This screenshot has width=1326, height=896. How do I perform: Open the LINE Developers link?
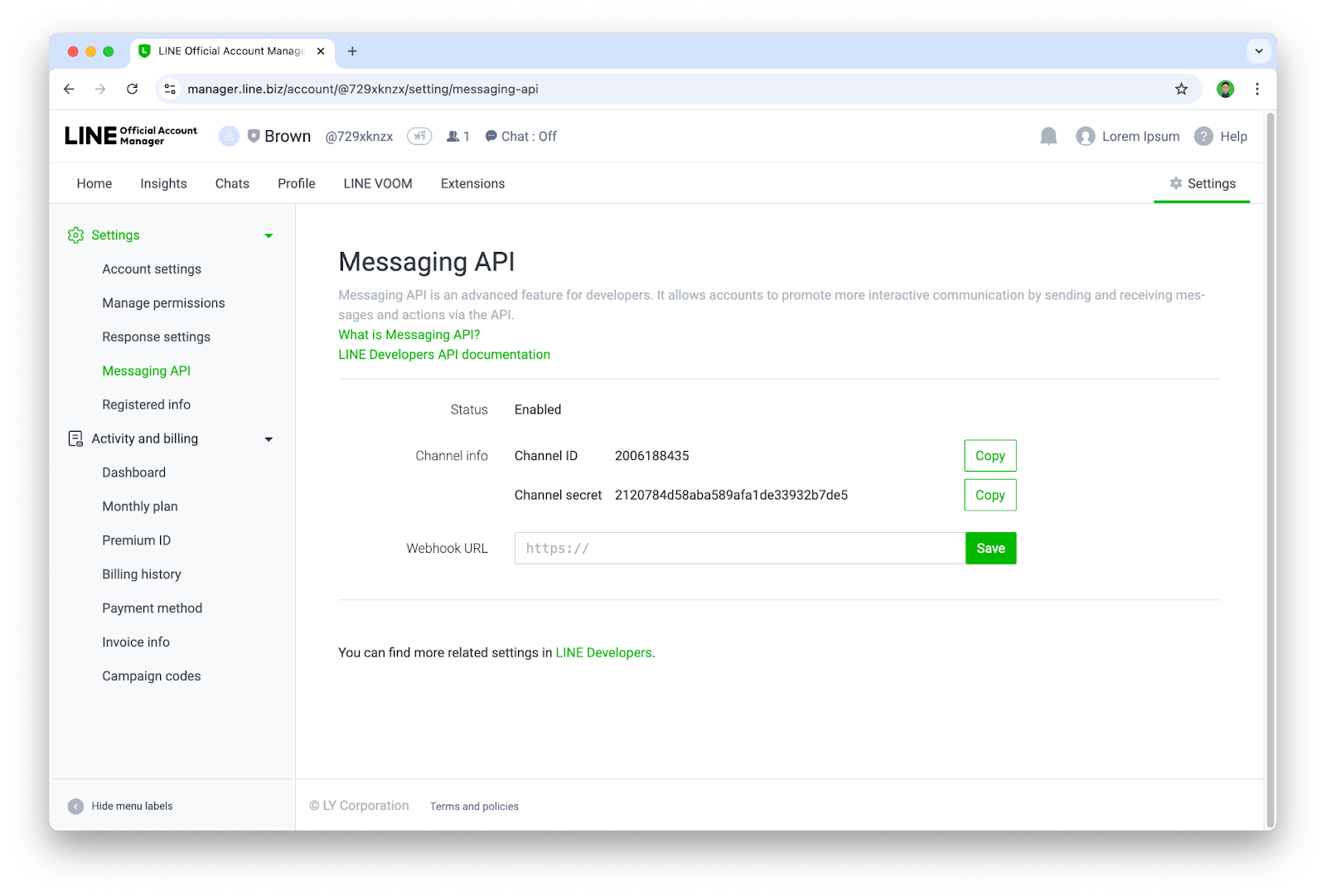tap(603, 653)
